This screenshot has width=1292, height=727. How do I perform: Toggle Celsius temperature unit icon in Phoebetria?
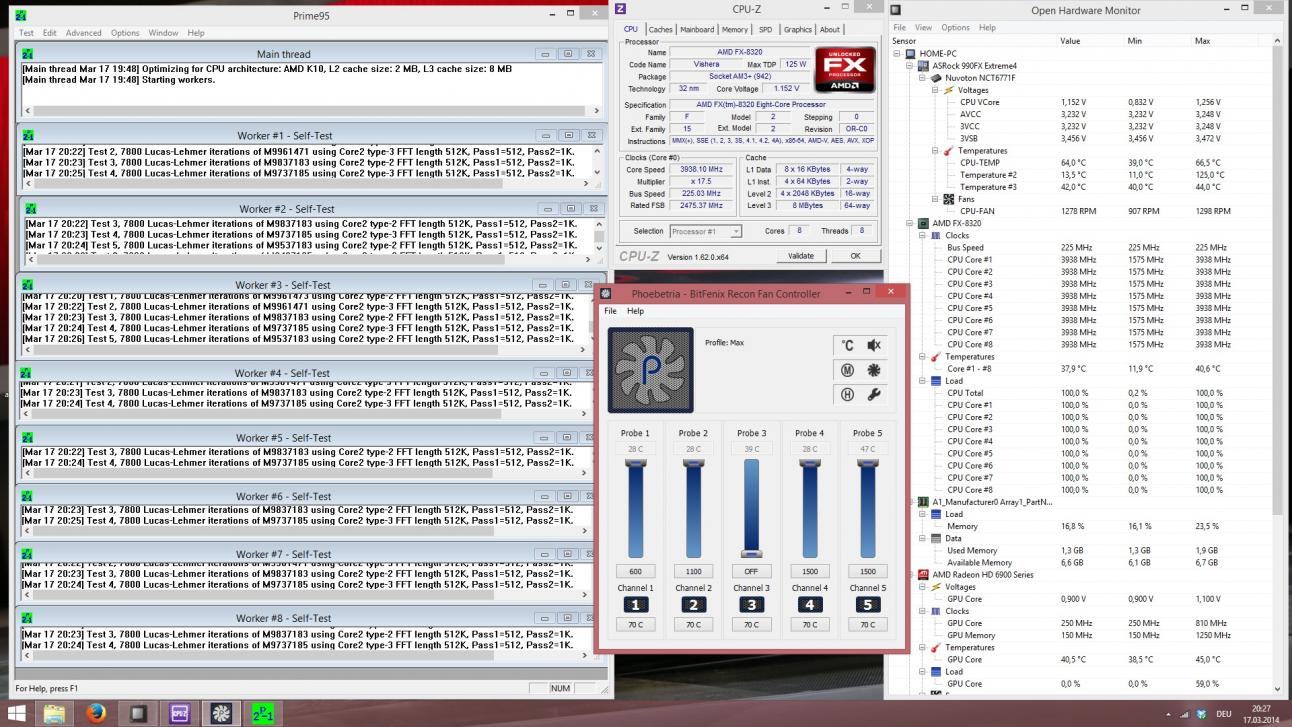tap(847, 345)
